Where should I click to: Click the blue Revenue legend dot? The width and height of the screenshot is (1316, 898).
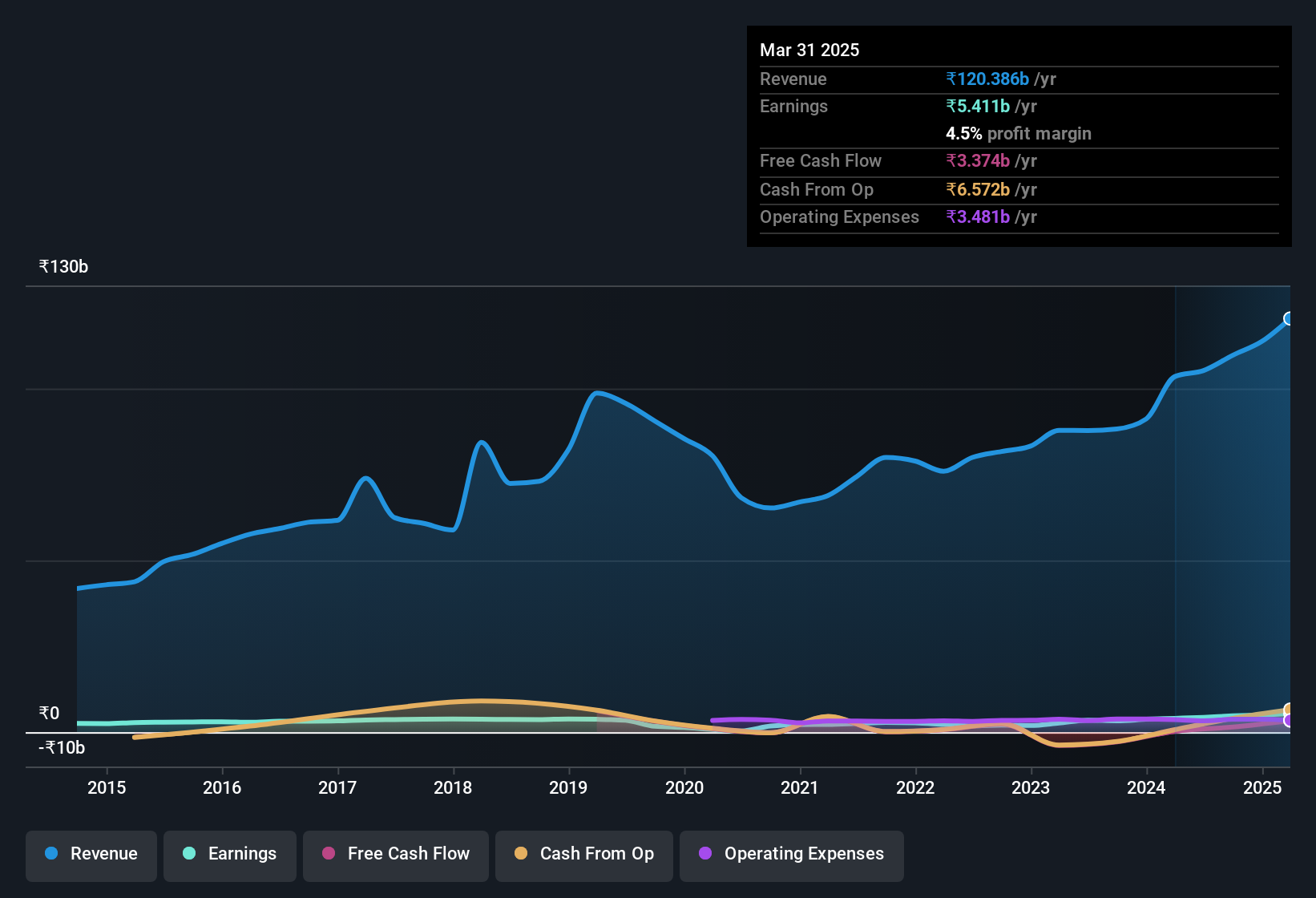click(x=51, y=854)
